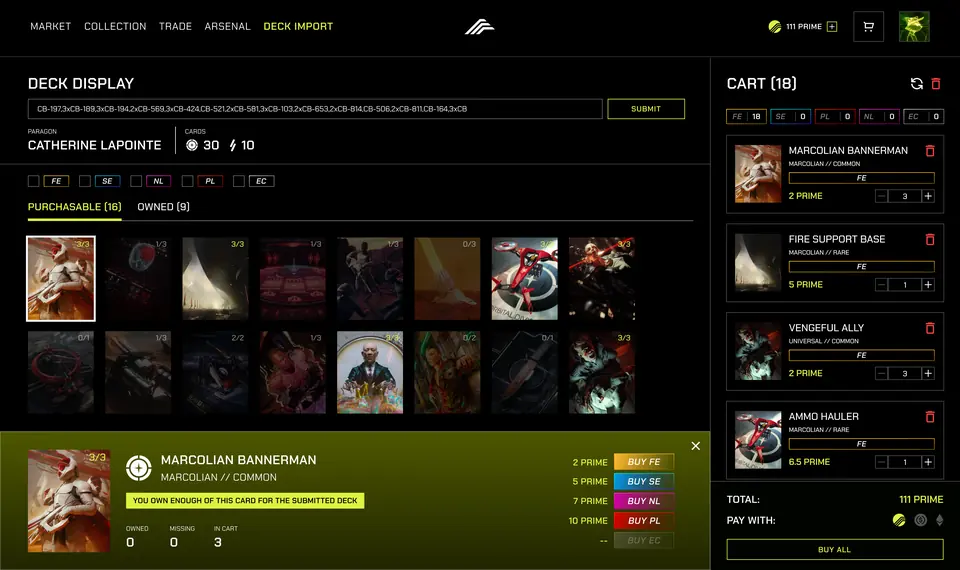Click the deck code input field
Screen dimensions: 960x570
click(315, 109)
